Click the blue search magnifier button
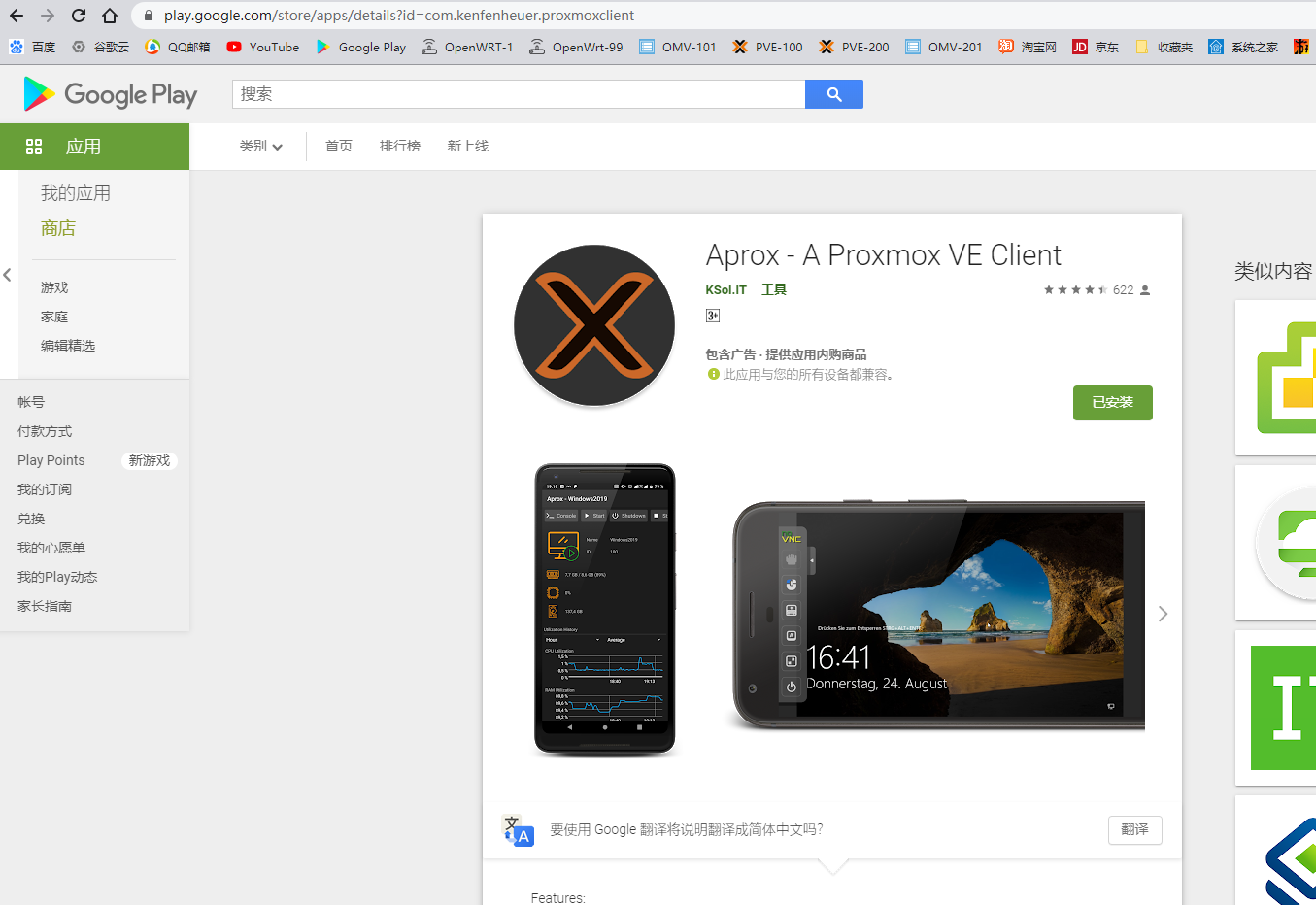1316x905 pixels. [x=834, y=94]
